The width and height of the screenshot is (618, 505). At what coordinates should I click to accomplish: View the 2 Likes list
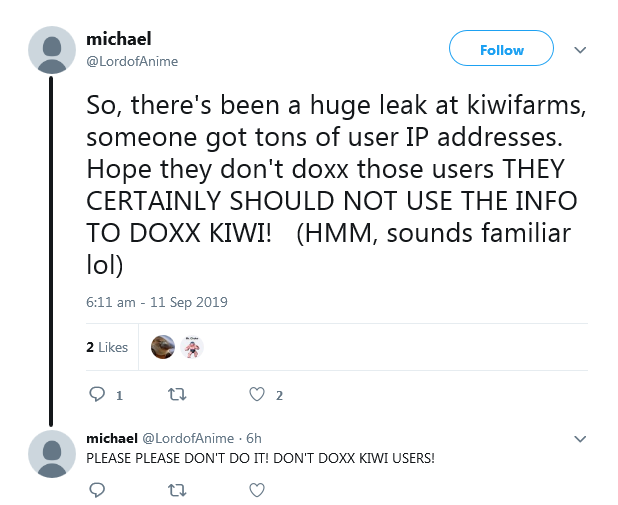[x=107, y=347]
